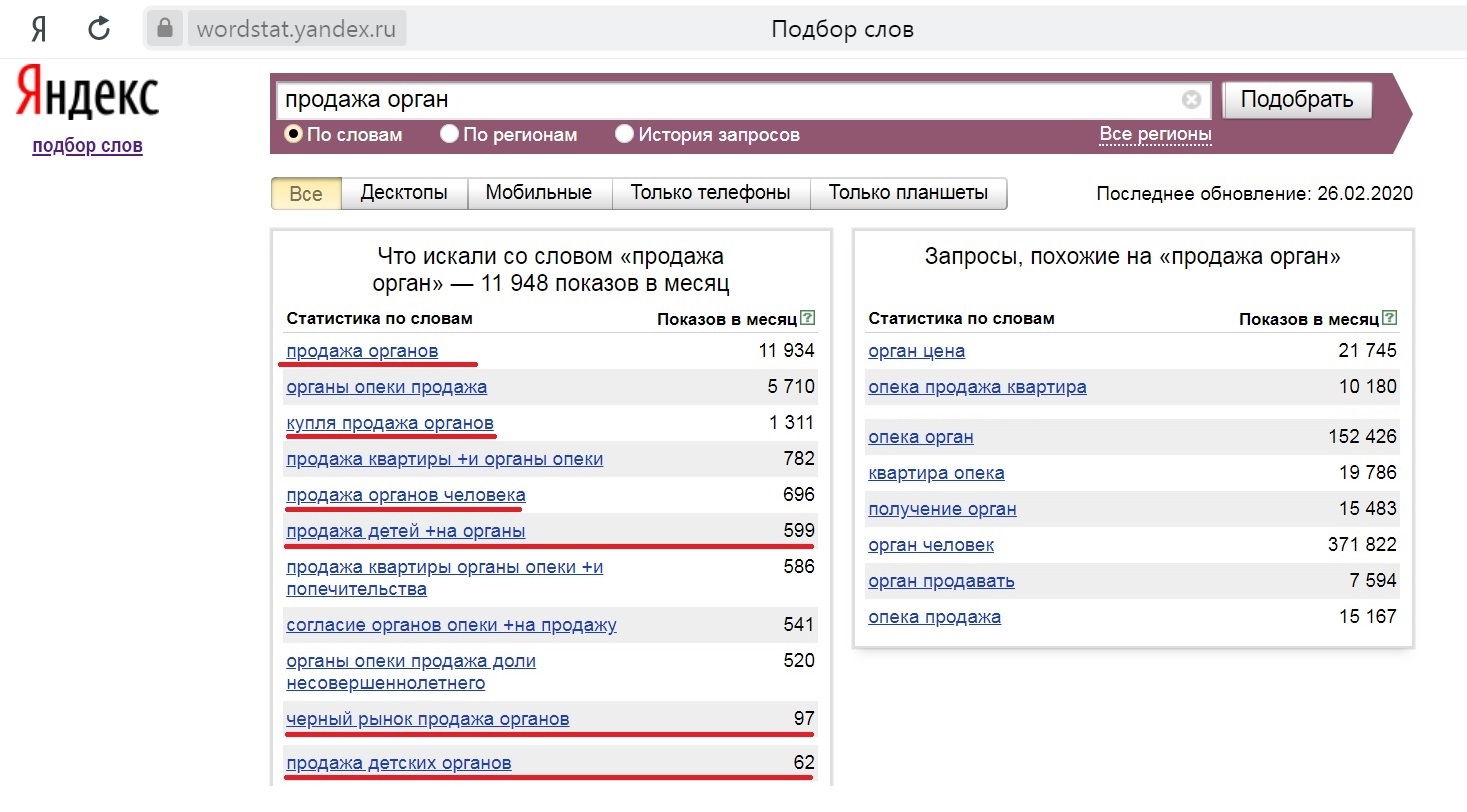
Task: Switch to the 'Мобильные' tab
Action: pyautogui.click(x=539, y=193)
